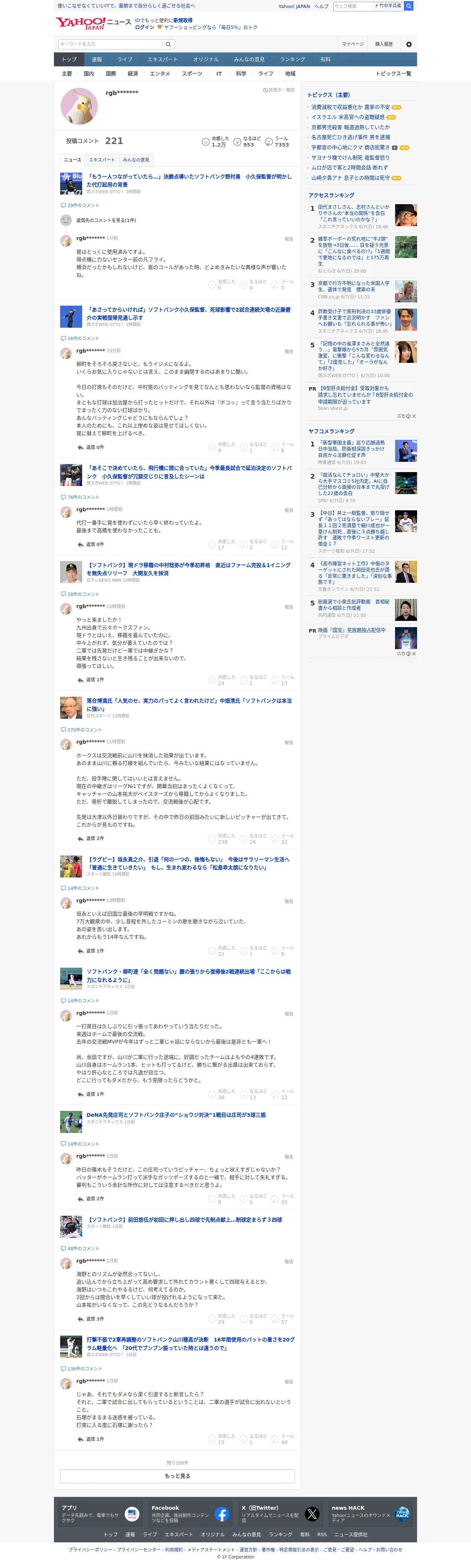Select the IT category
The image size is (471, 1568).
[x=219, y=74]
